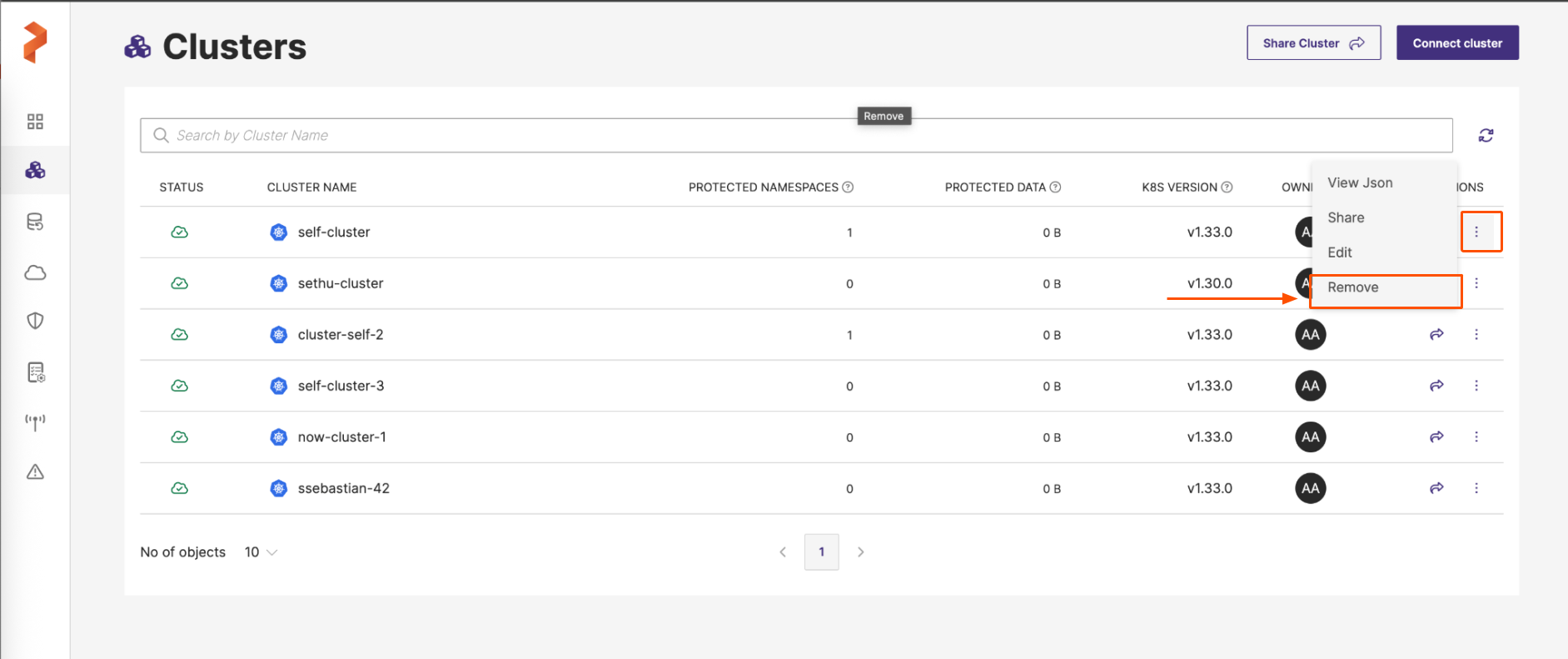Click the Share Cluster button
The height and width of the screenshot is (659, 1568).
(1313, 43)
